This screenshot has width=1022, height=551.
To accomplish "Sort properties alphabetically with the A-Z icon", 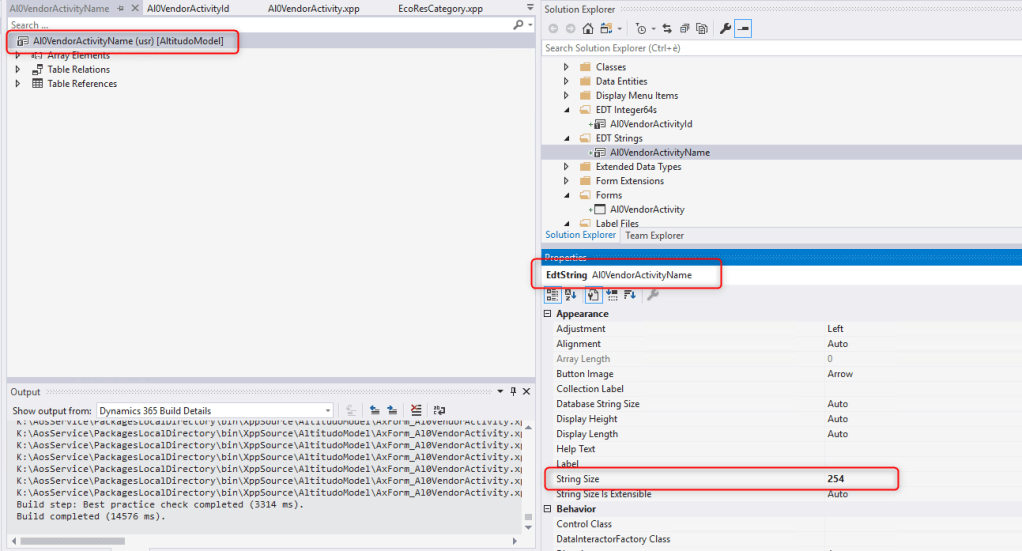I will [x=571, y=295].
